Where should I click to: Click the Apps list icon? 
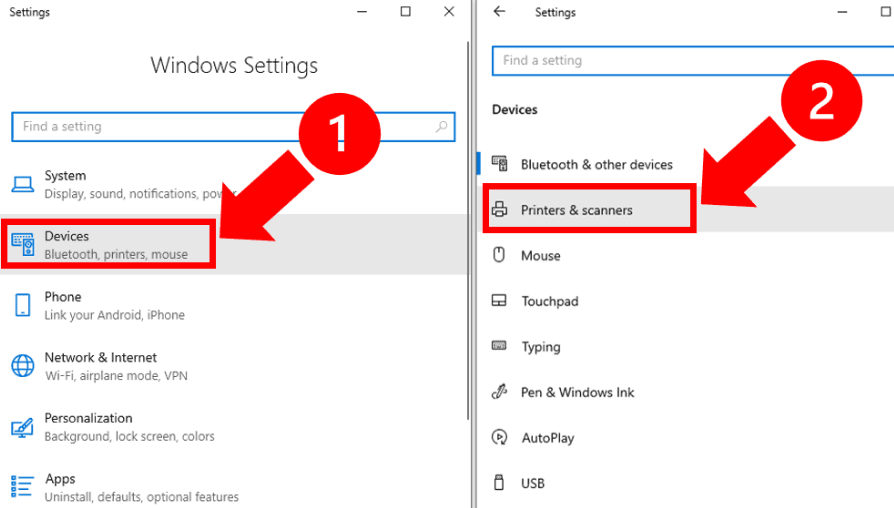pos(22,487)
